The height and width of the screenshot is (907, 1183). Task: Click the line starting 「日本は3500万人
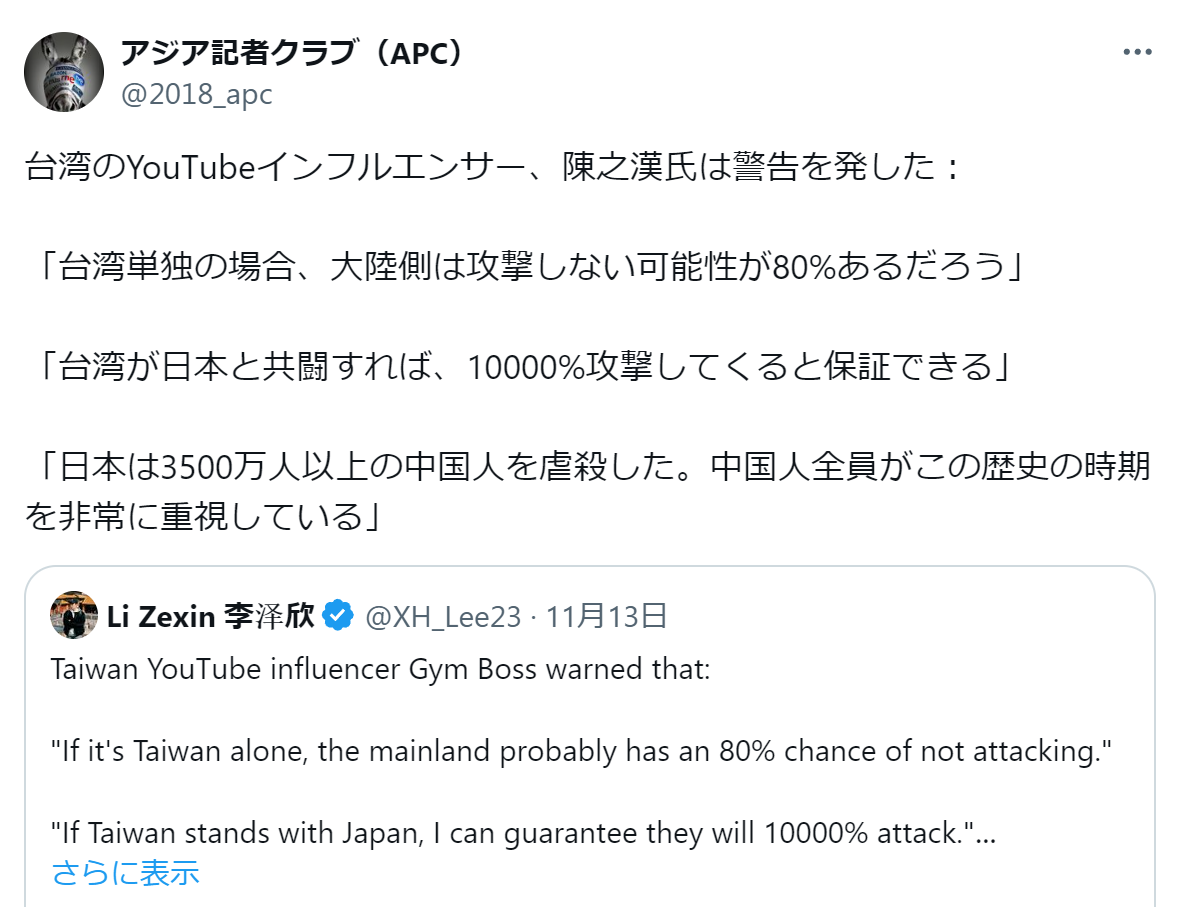(x=588, y=467)
